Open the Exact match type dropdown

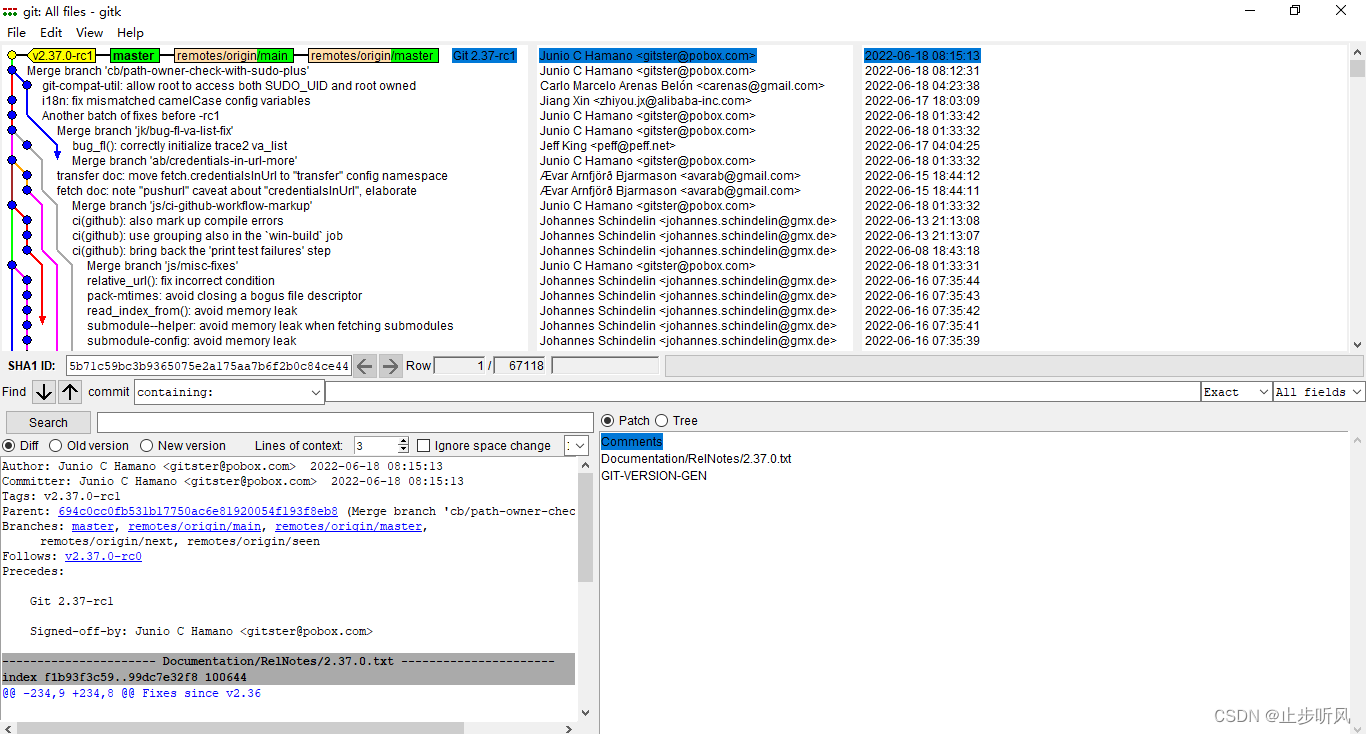click(x=1236, y=392)
